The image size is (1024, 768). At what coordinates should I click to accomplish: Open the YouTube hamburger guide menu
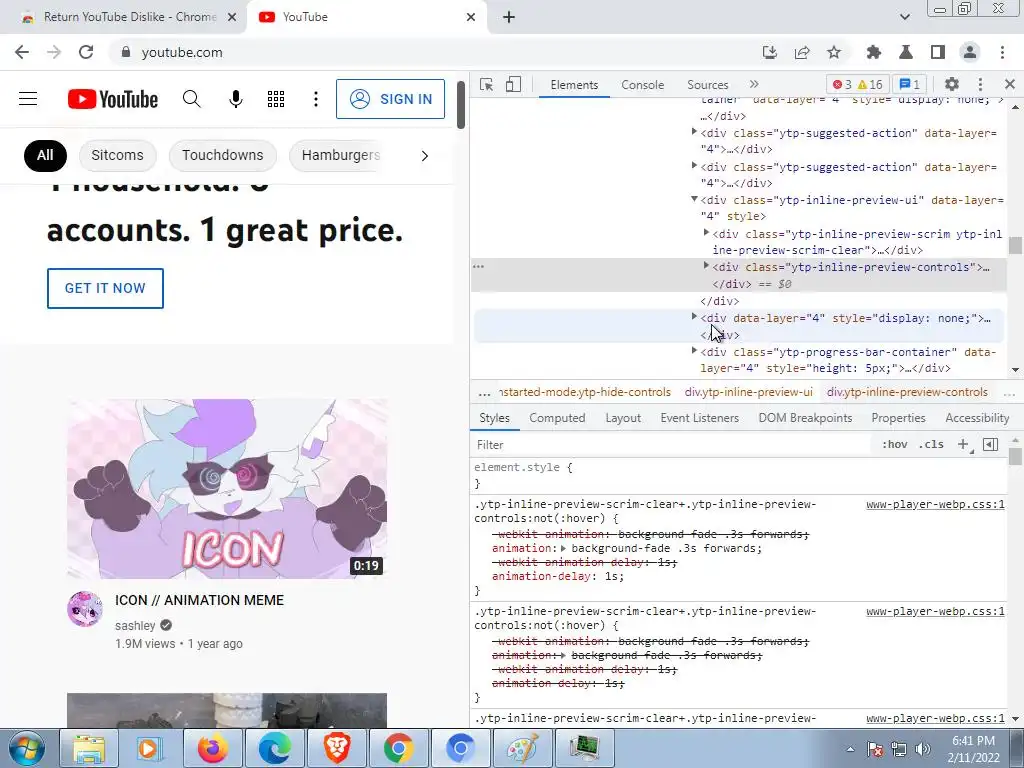pyautogui.click(x=28, y=99)
